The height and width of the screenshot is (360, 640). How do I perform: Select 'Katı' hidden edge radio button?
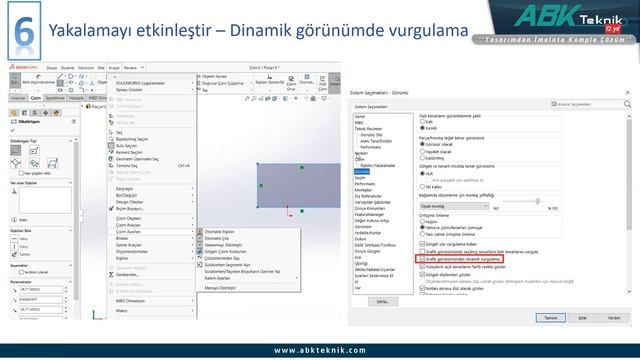tap(422, 122)
